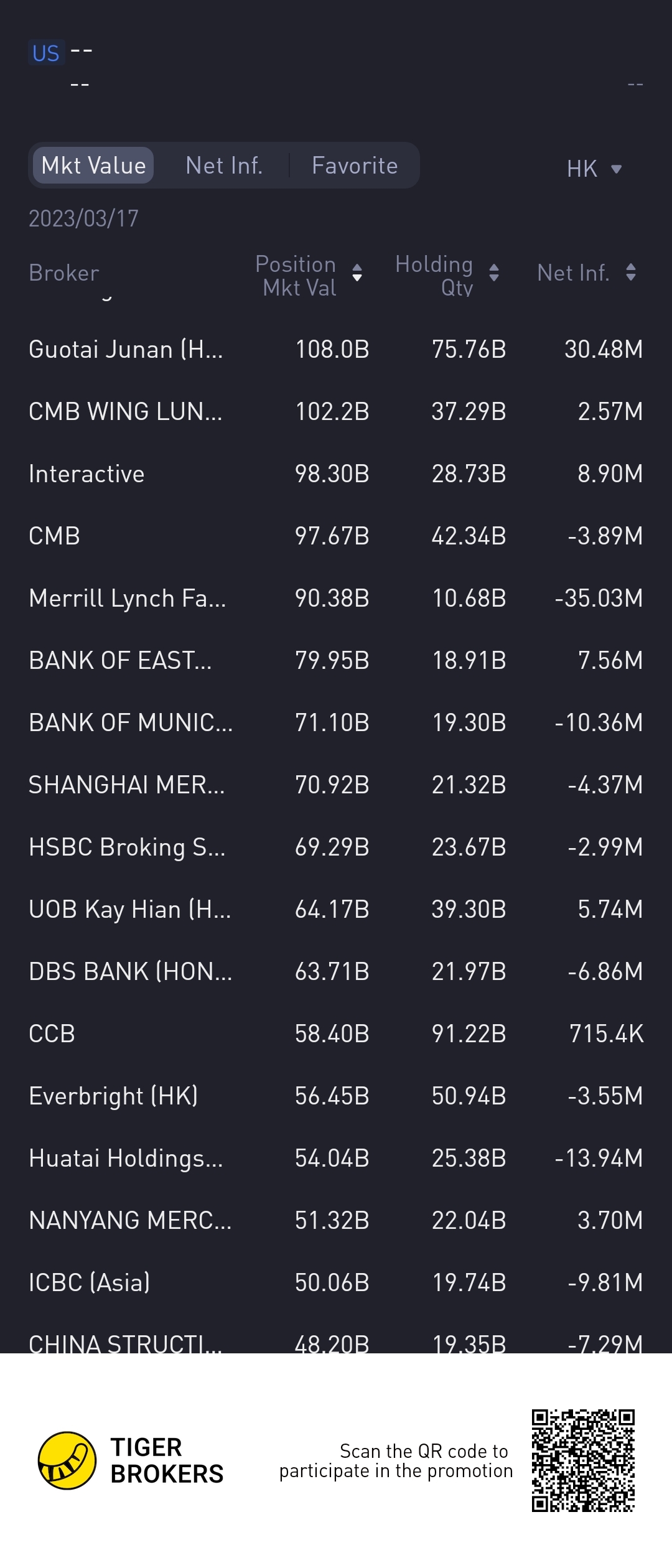Tap the US market badge
The image size is (672, 1568).
tap(46, 54)
